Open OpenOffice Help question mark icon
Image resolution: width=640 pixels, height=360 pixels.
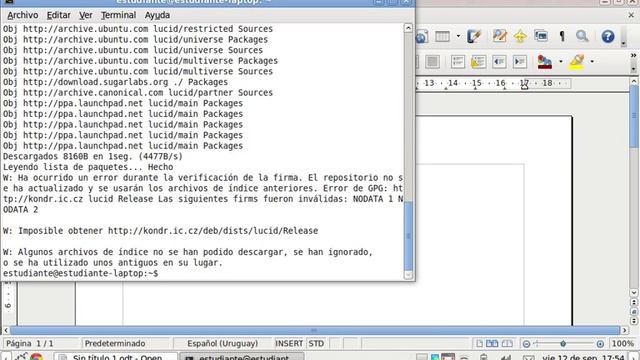pyautogui.click(x=608, y=36)
